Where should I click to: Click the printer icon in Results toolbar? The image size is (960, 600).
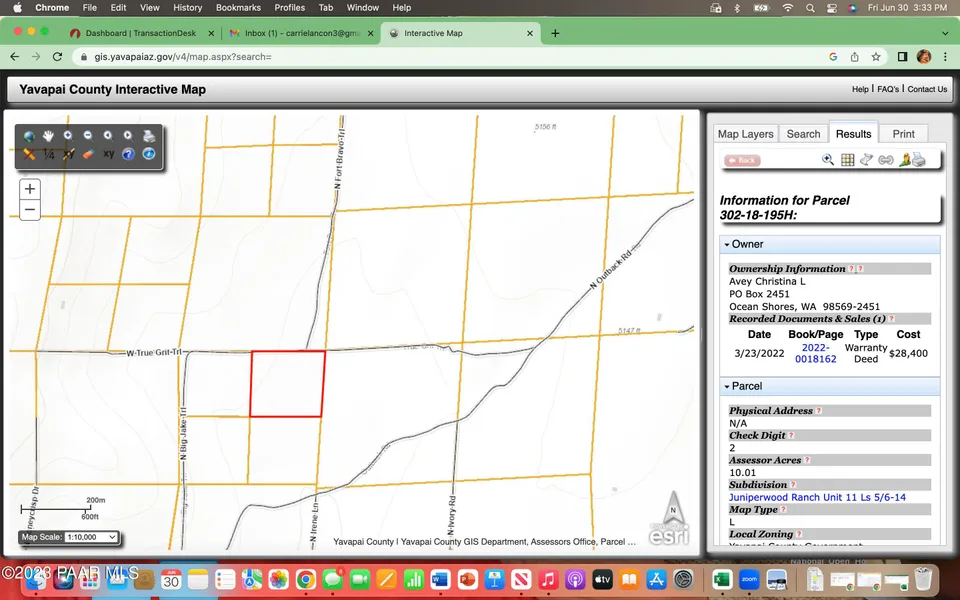[x=918, y=160]
